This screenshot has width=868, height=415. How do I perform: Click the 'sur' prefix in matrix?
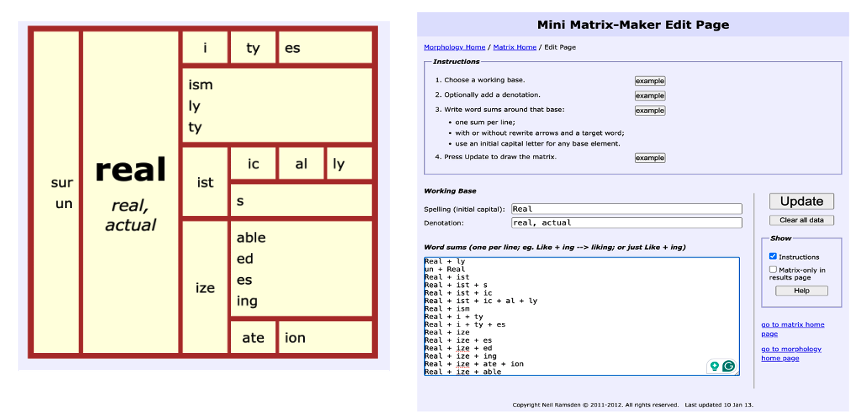point(62,183)
